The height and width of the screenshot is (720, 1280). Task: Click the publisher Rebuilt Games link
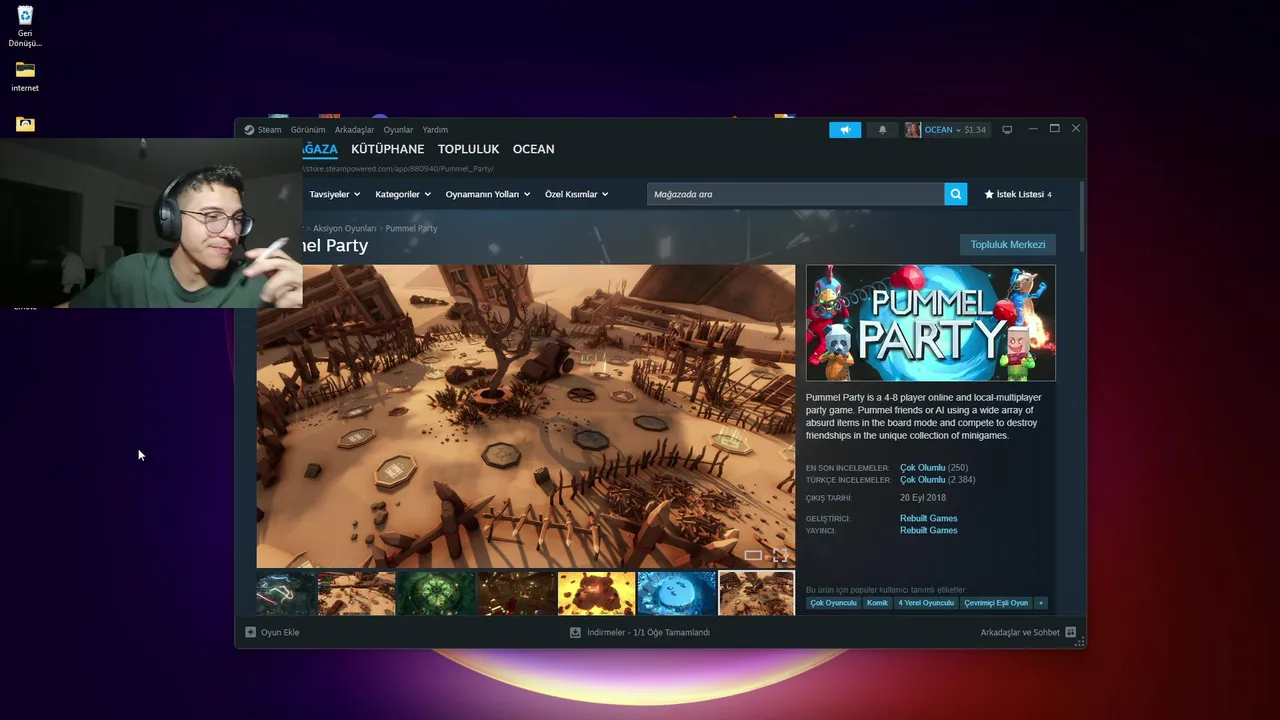(x=928, y=530)
